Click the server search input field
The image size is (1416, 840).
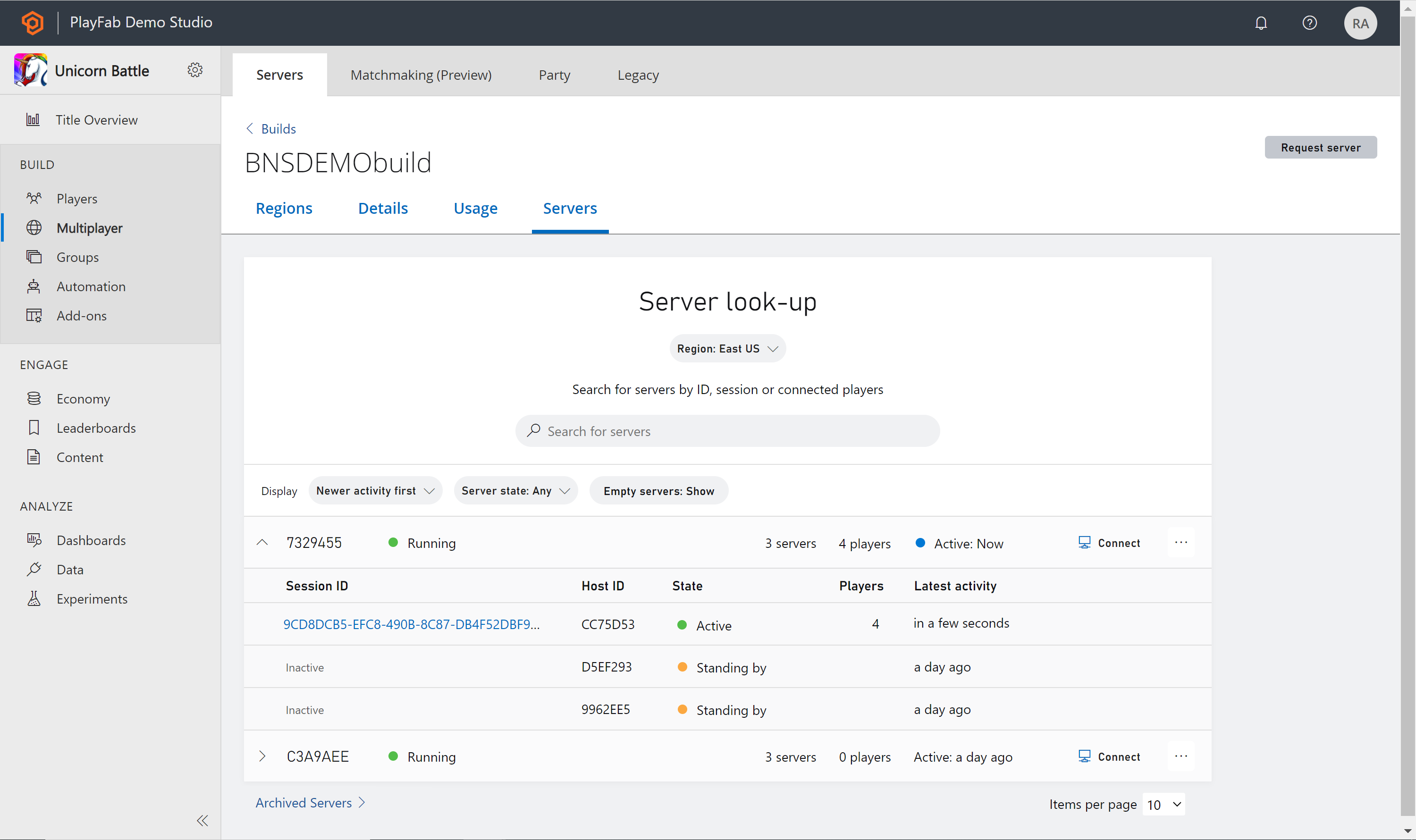(727, 431)
